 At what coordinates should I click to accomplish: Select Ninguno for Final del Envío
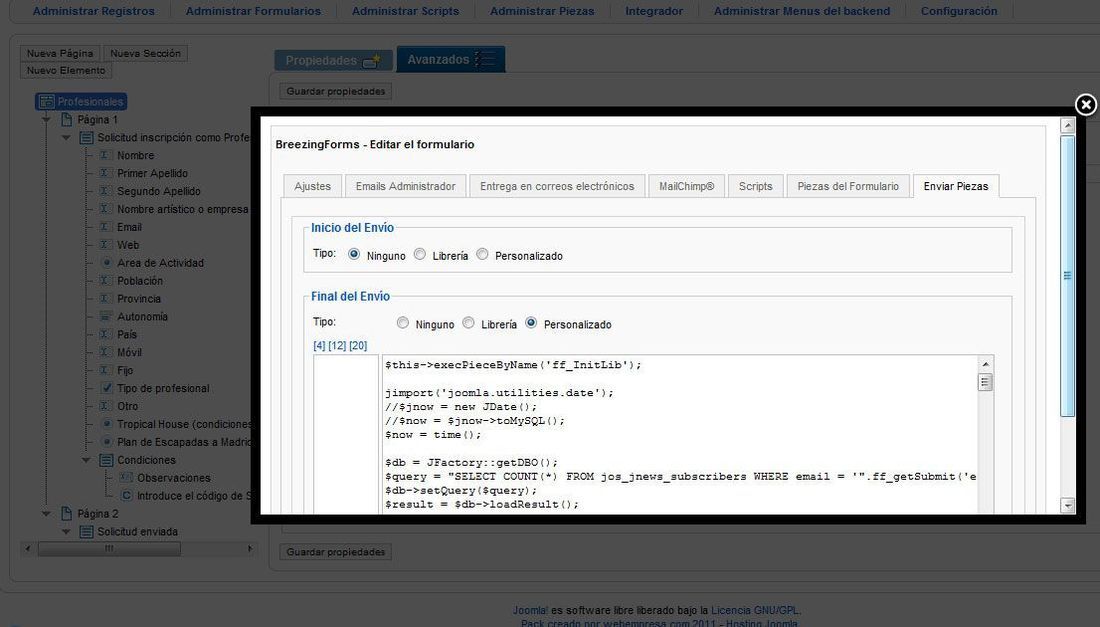[403, 323]
